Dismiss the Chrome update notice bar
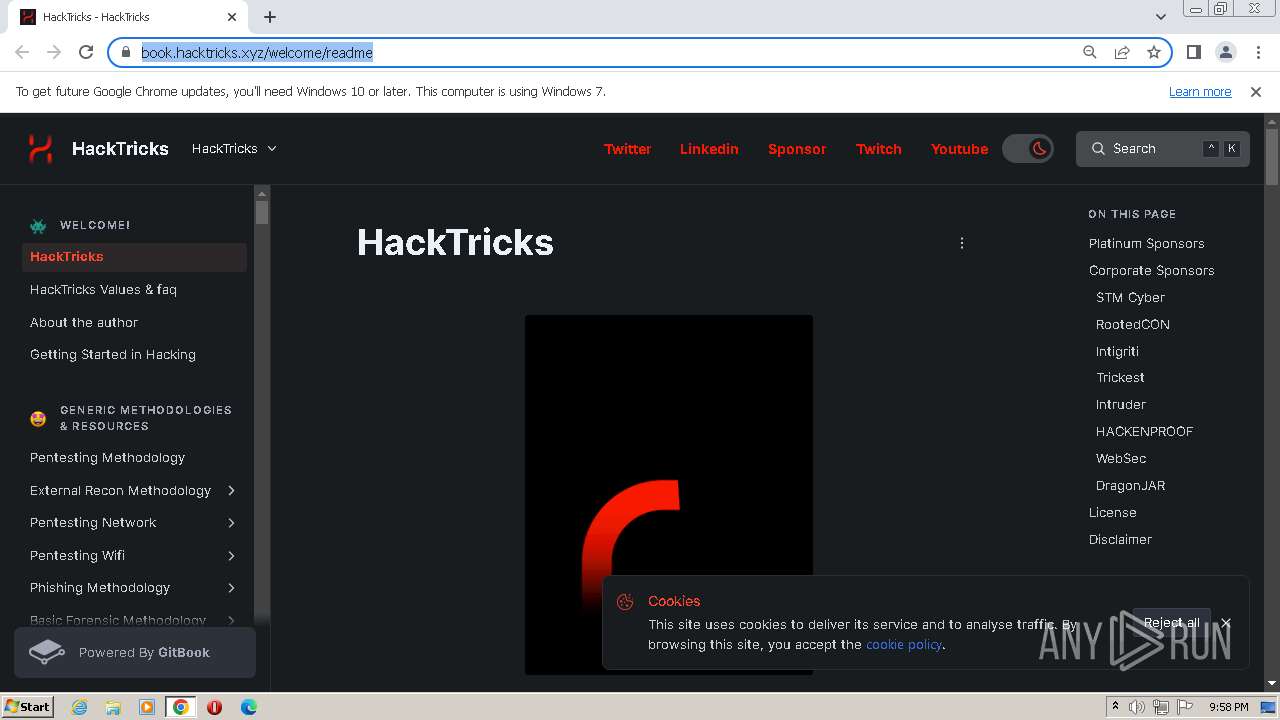1280x720 pixels. click(x=1256, y=91)
